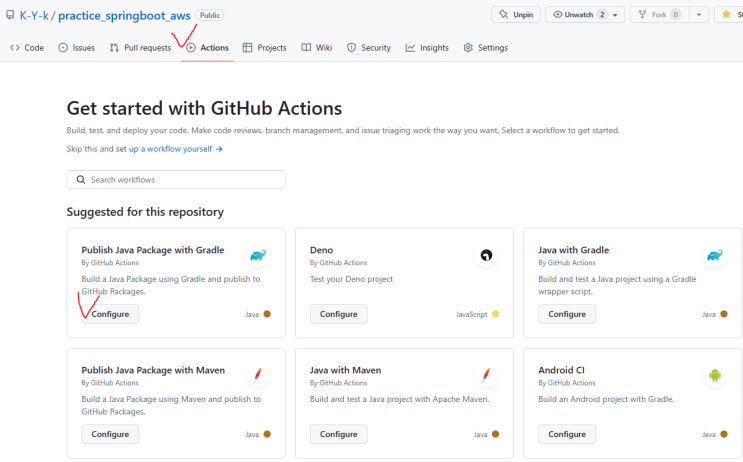
Task: Click the play icon on Actions tab
Action: [191, 48]
